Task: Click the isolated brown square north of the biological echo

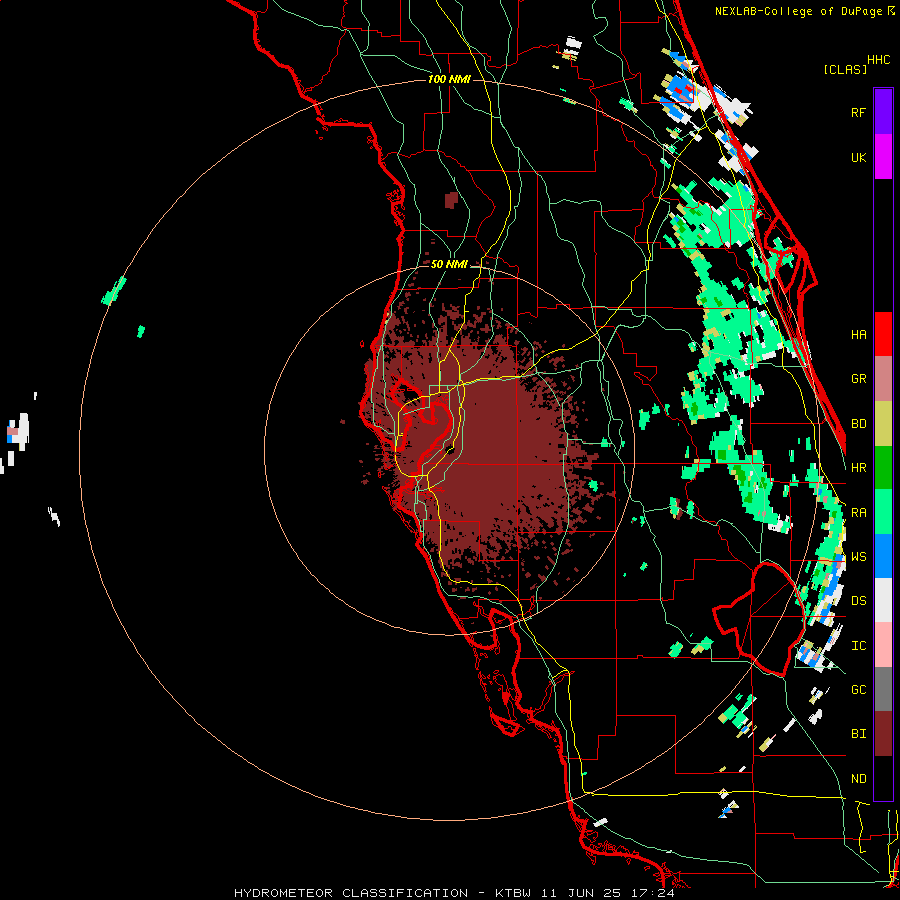Action: (x=452, y=200)
